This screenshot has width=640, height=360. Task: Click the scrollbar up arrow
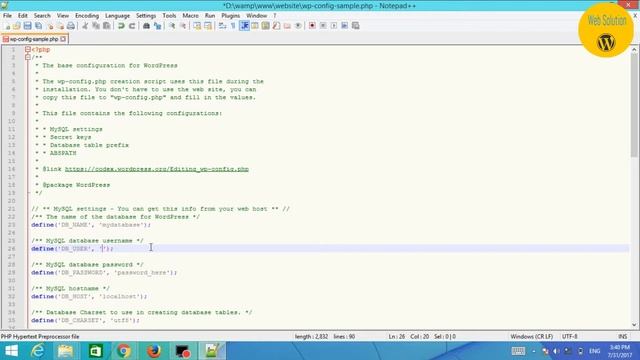634,49
